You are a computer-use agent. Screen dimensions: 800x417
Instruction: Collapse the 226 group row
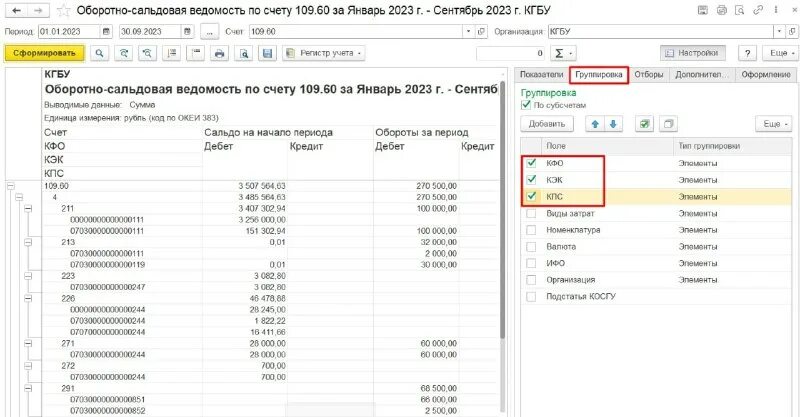[29, 298]
